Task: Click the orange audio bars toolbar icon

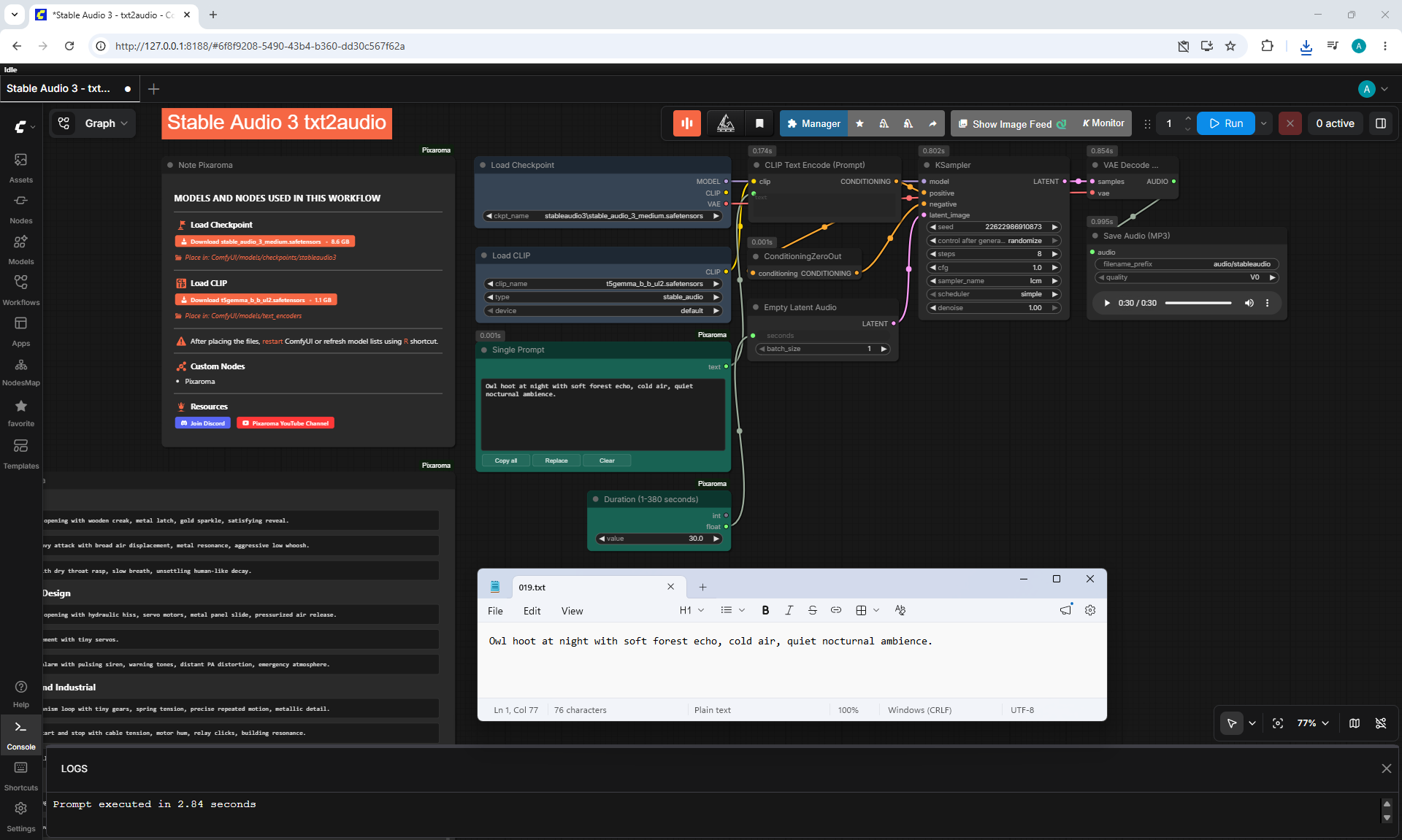Action: click(686, 123)
